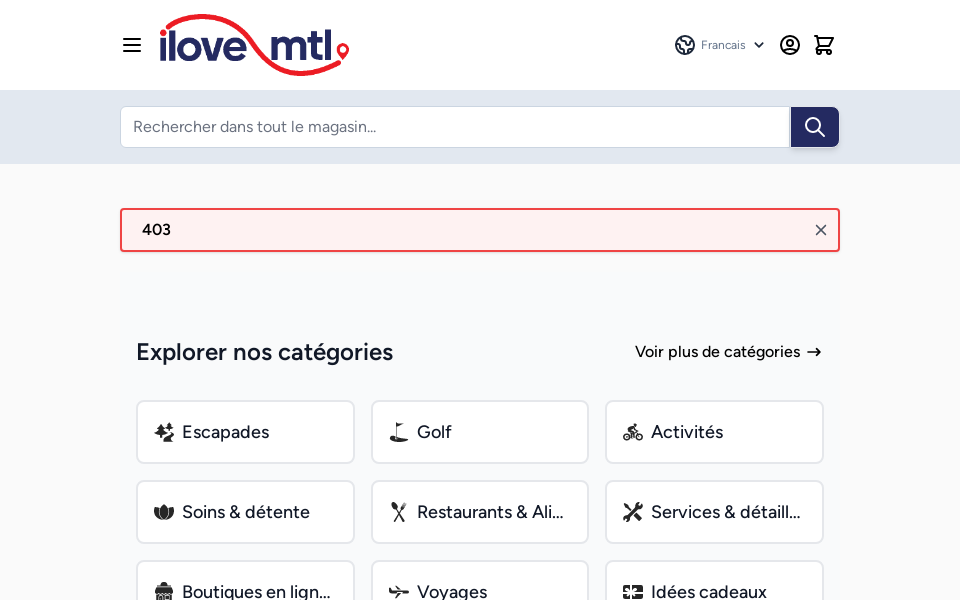Select the Golf category card
Screen dimensions: 960x600
[480, 432]
